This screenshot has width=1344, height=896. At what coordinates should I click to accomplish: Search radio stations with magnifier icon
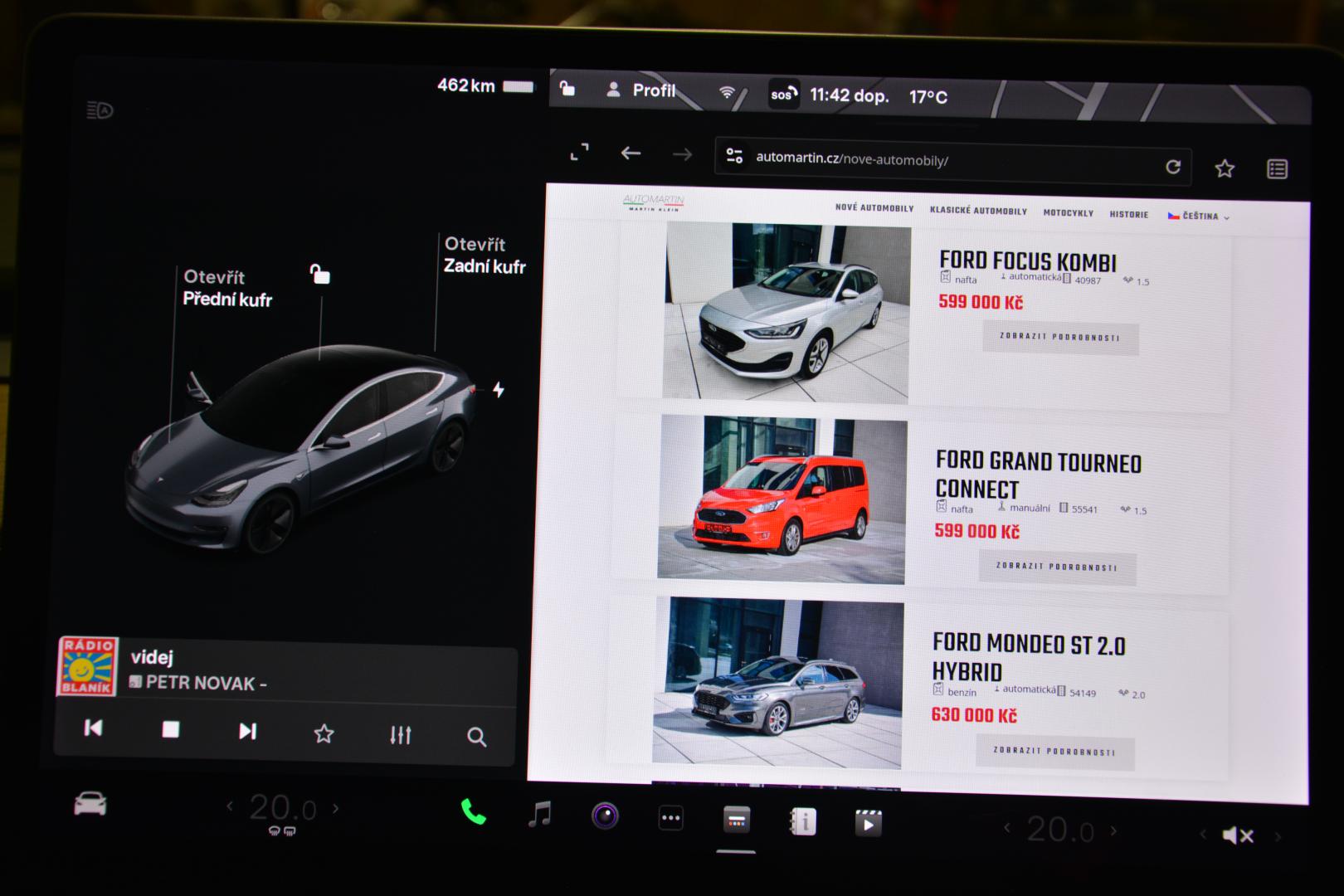click(x=476, y=736)
